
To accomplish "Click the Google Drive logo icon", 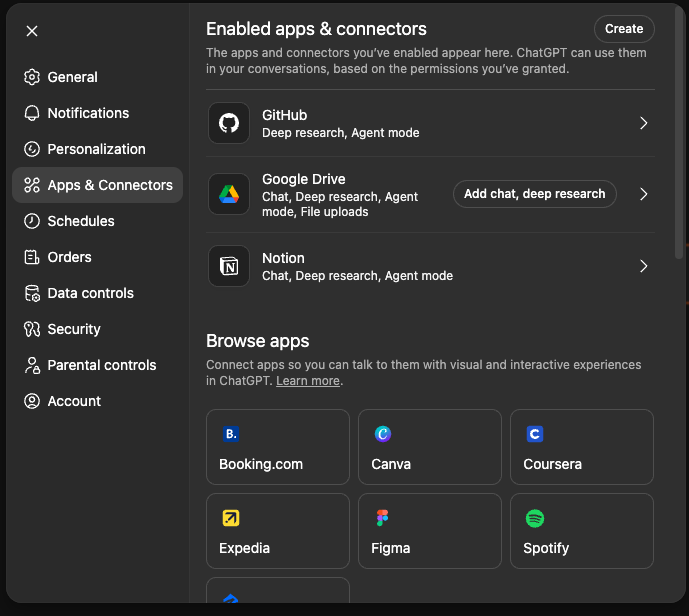I will pos(229,194).
